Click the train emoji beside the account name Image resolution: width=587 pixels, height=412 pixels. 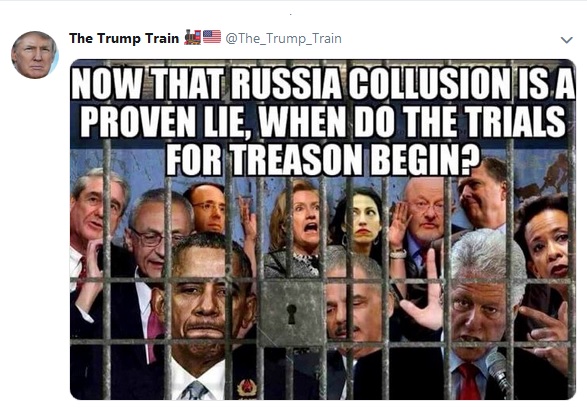coord(192,38)
